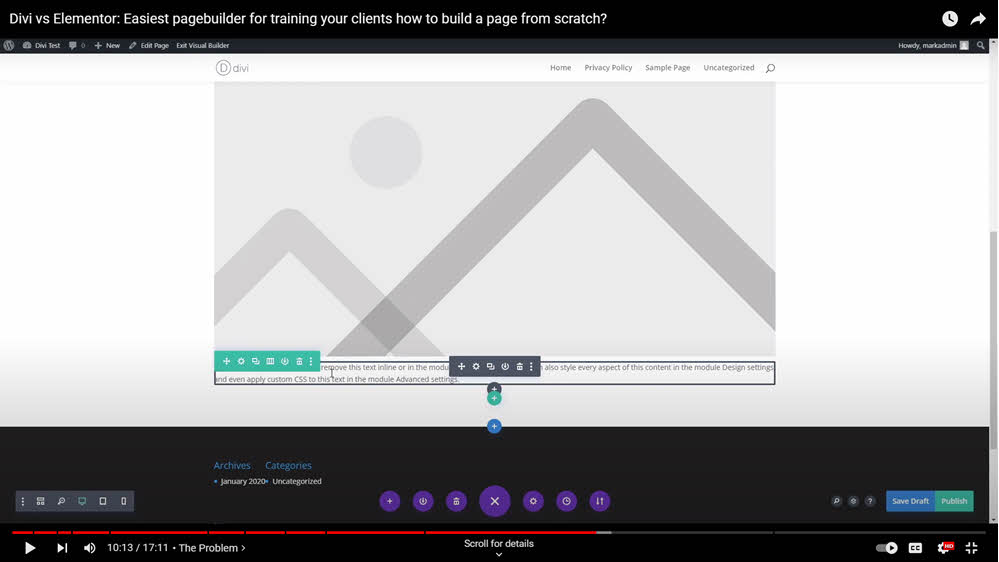Delete the row using green toolbar trash
Image resolution: width=999 pixels, height=562 pixels.
(299, 361)
